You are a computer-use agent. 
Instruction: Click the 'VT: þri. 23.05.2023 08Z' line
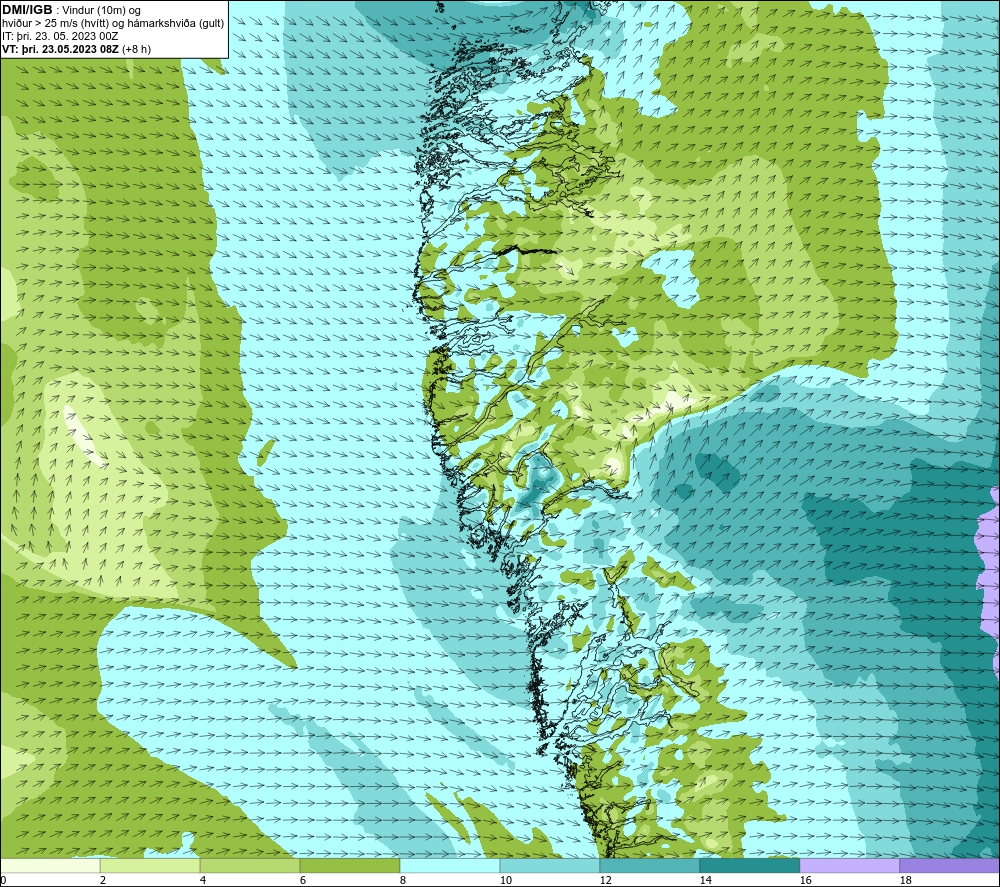[x=59, y=49]
